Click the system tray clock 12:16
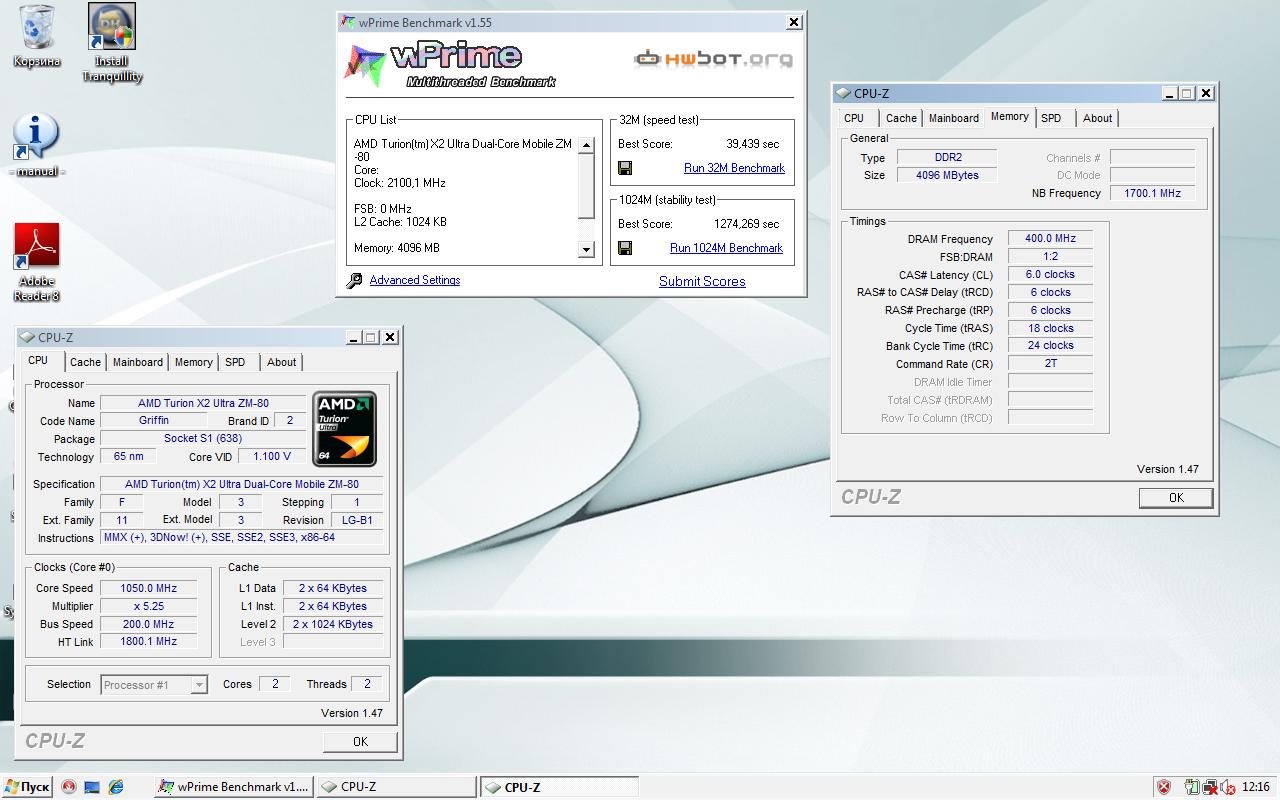 click(1255, 787)
